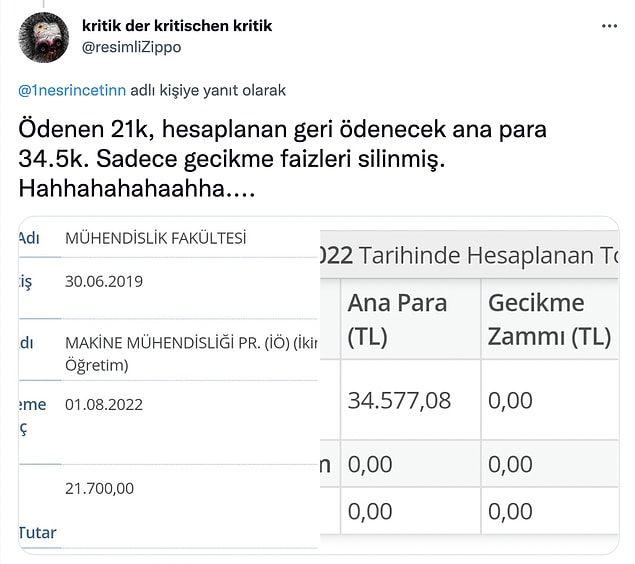Click the 01.08.2022 date value
The height and width of the screenshot is (564, 635).
tap(104, 404)
